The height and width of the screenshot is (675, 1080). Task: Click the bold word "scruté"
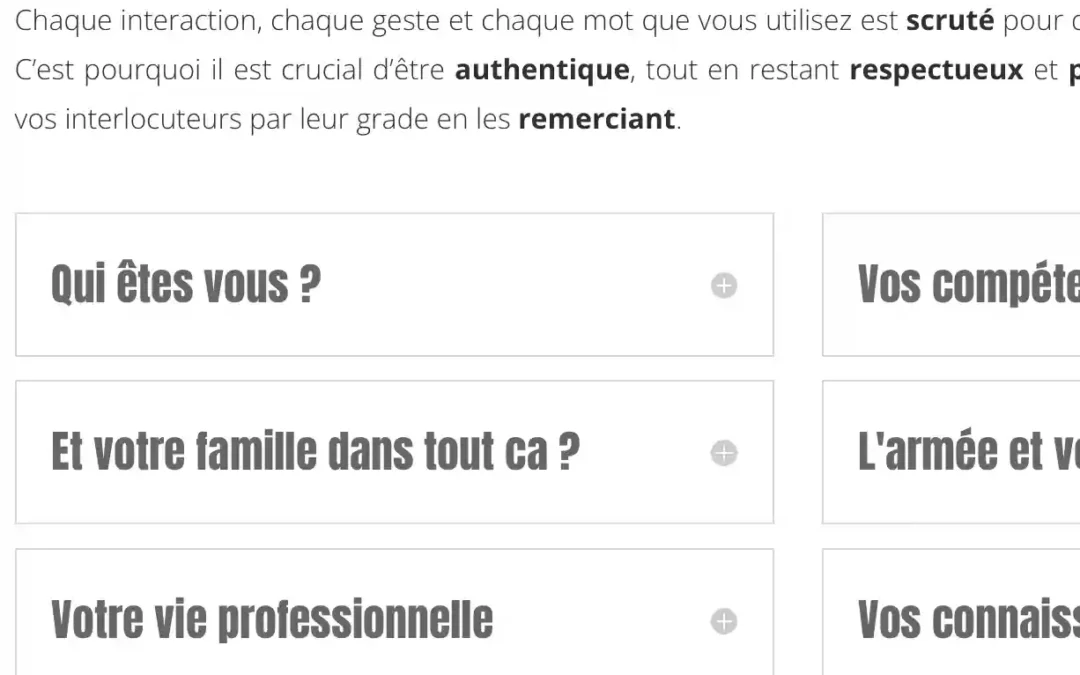pyautogui.click(x=949, y=21)
